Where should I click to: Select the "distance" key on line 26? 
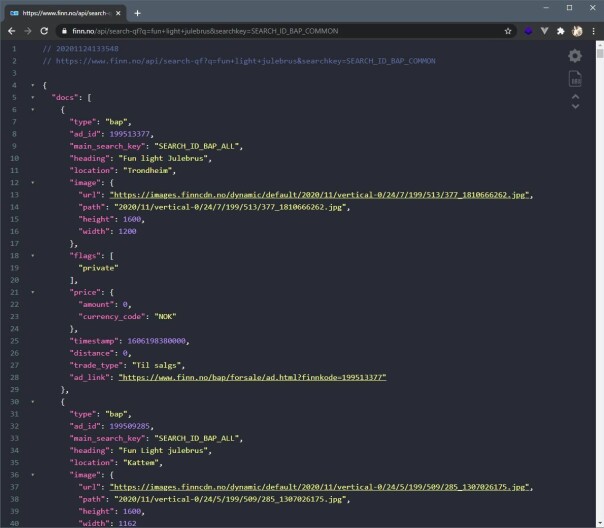click(x=92, y=353)
